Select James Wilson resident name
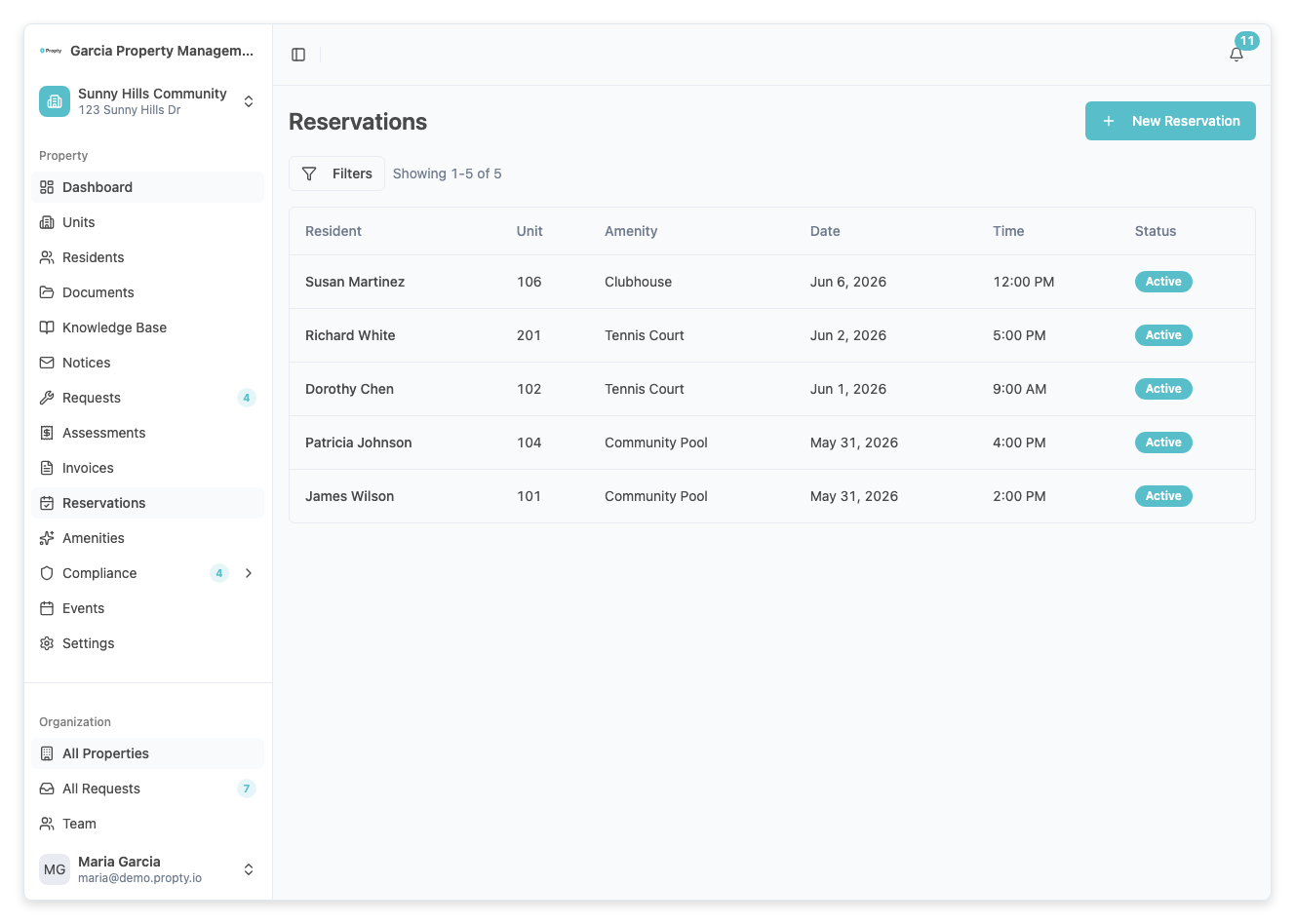This screenshot has height=924, width=1295. [x=349, y=496]
